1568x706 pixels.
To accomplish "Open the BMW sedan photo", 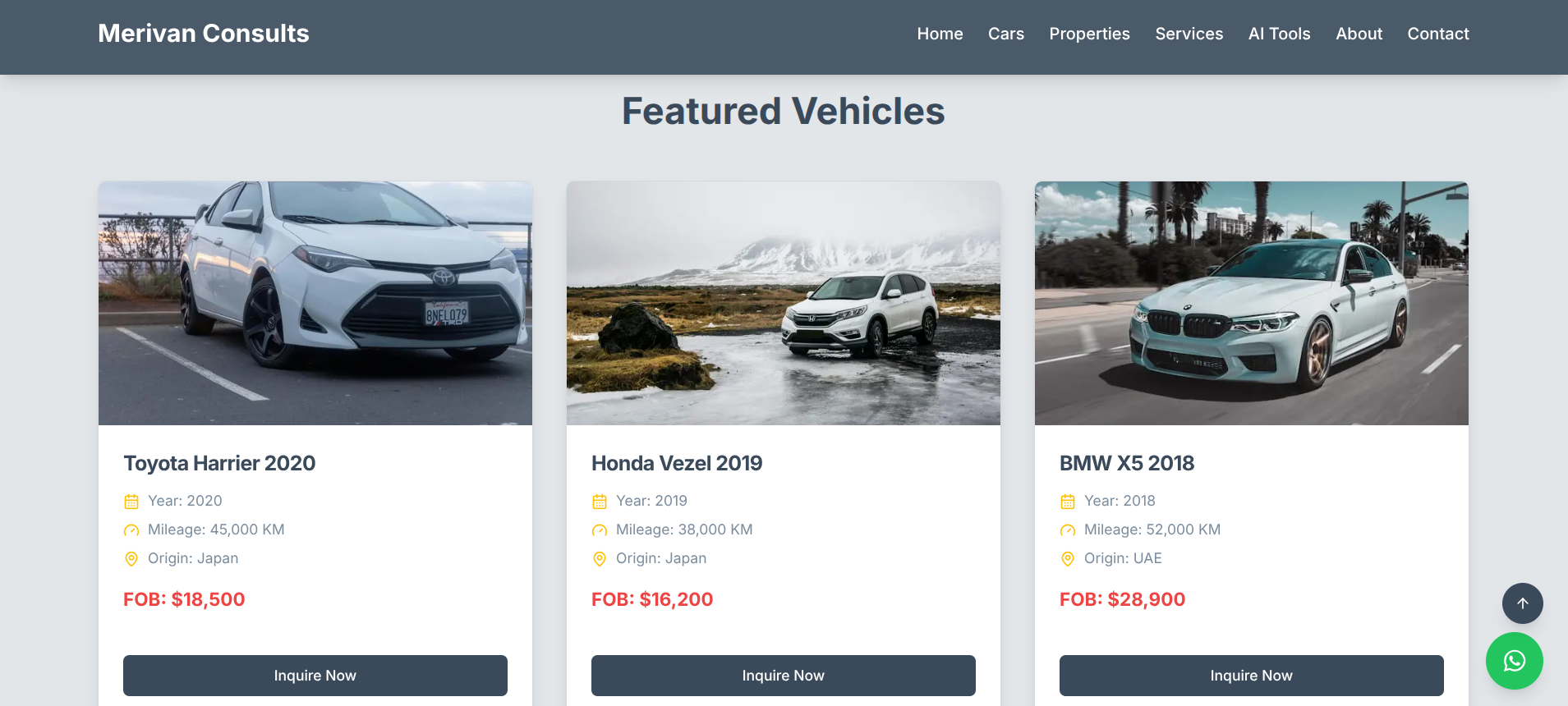I will point(1251,303).
